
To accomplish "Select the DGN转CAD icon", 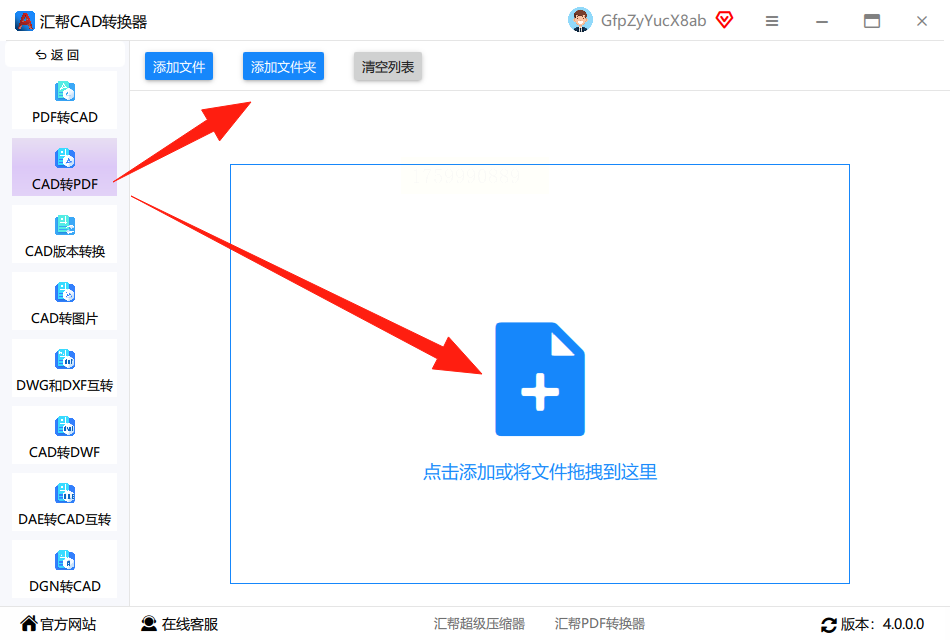I will (x=65, y=561).
